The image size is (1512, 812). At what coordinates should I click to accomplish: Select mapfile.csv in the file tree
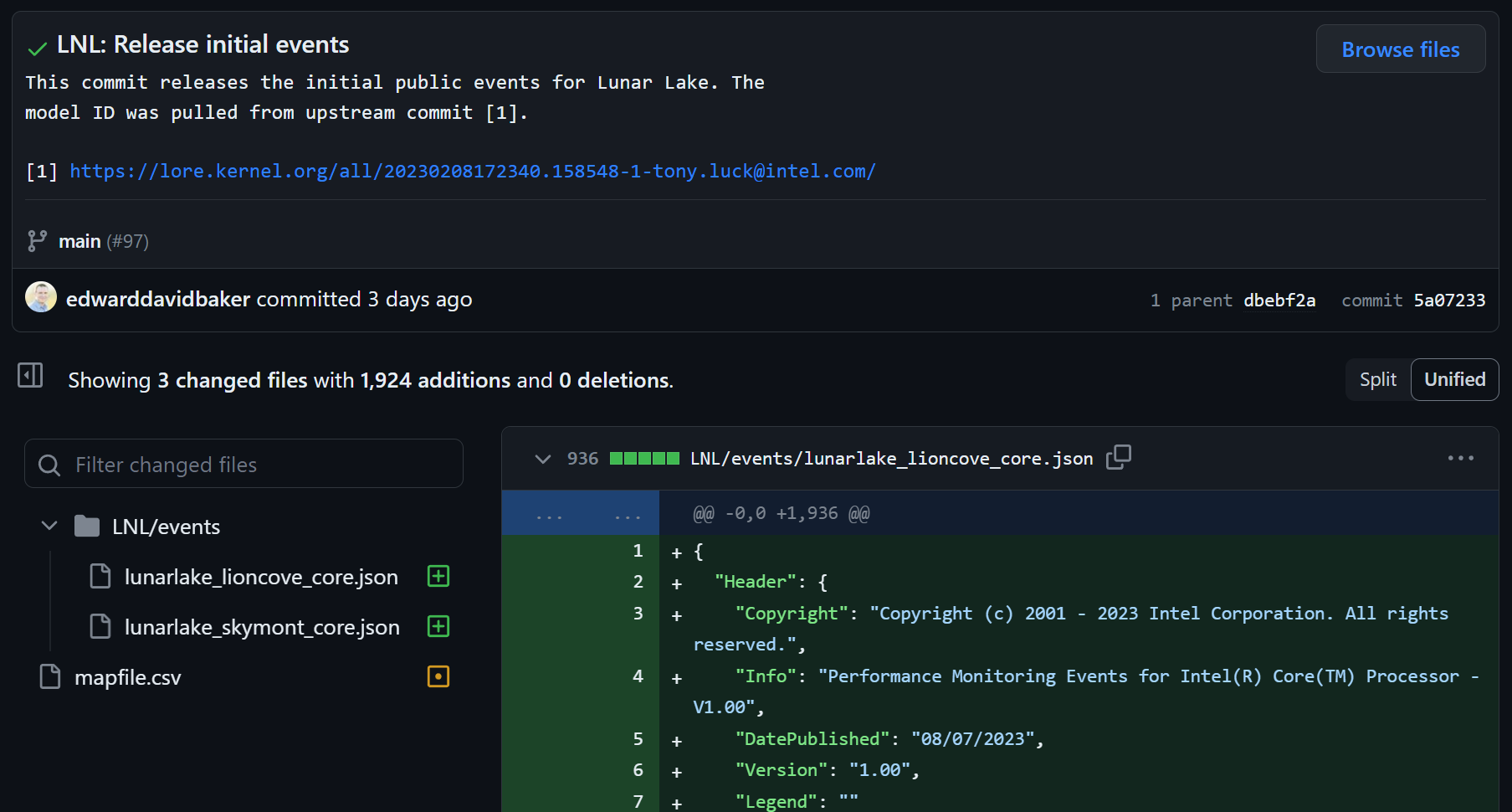(x=127, y=677)
